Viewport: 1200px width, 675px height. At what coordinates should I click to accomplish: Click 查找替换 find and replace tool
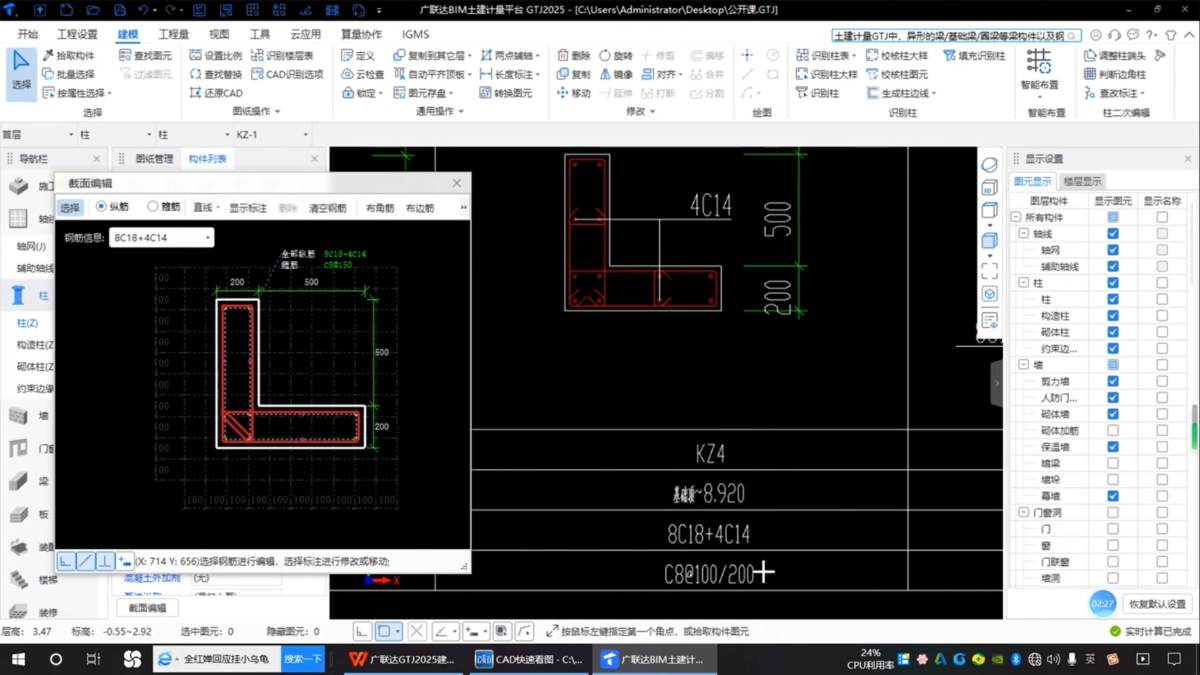215,74
